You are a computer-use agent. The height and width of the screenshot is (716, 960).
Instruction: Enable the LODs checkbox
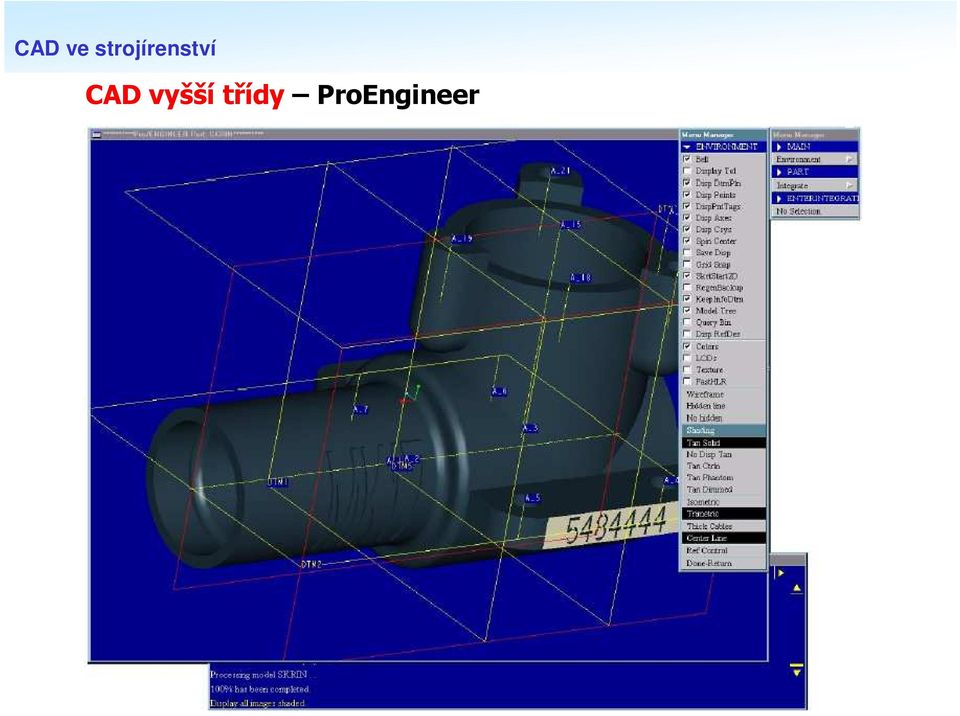[687, 358]
